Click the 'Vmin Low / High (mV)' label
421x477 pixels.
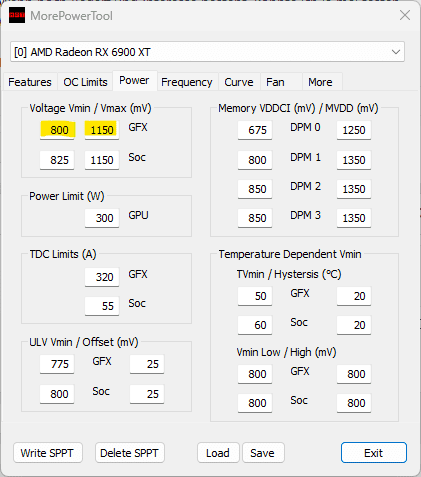[x=286, y=352]
